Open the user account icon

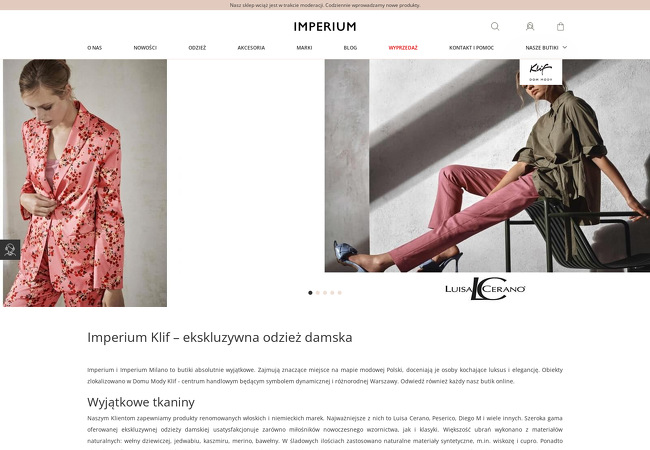[530, 27]
